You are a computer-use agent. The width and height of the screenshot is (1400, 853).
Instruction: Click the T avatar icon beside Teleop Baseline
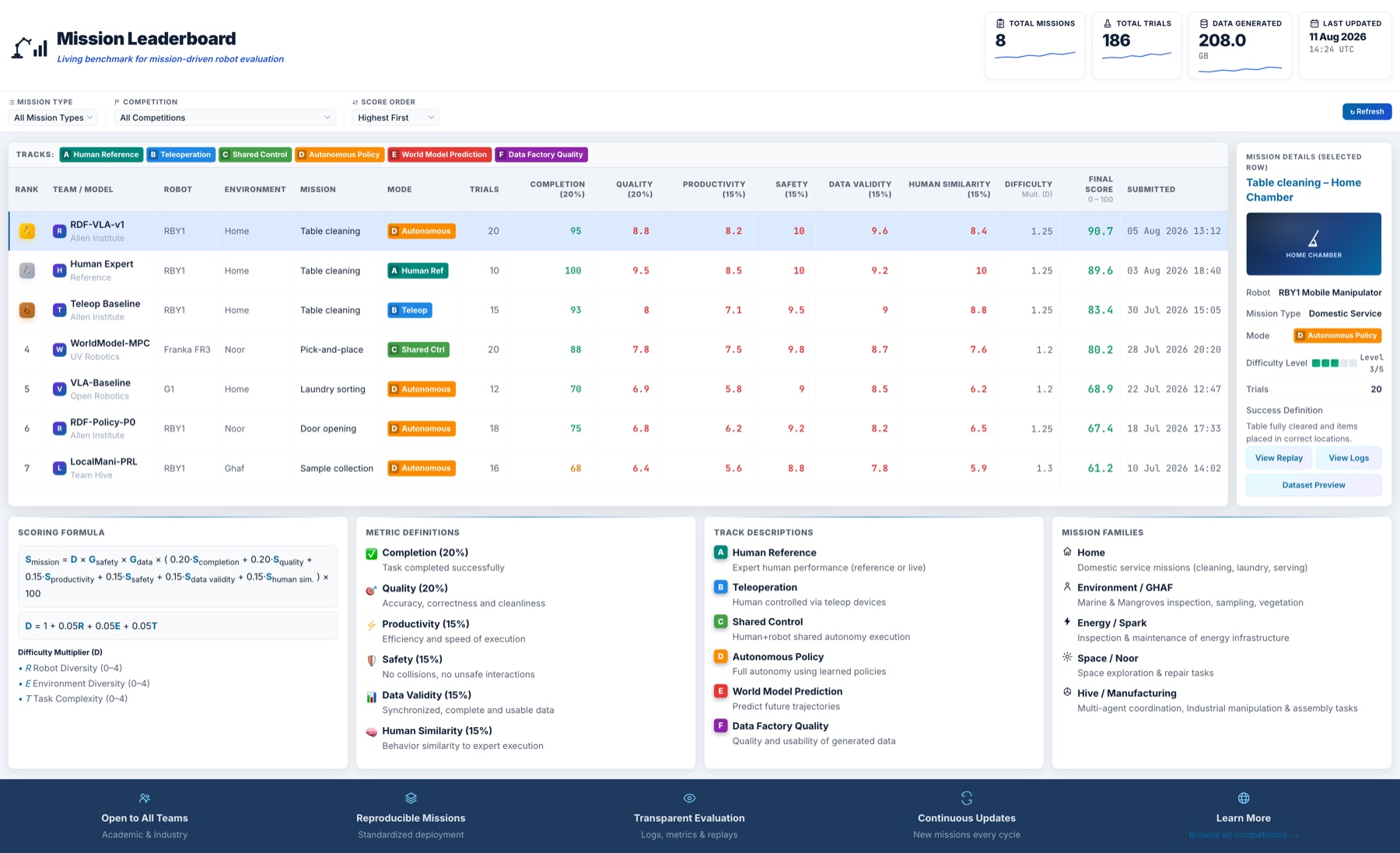[59, 310]
